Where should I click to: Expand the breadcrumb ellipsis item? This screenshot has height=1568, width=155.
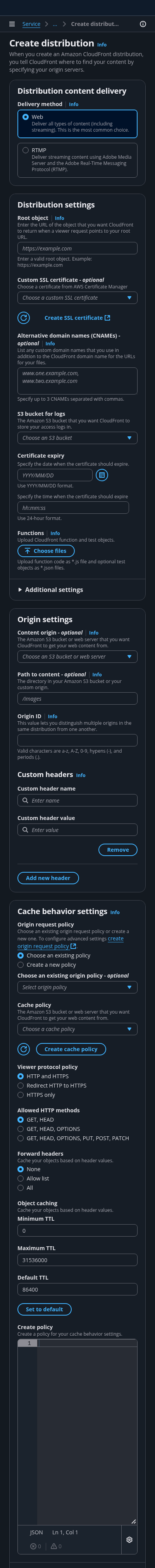(55, 24)
